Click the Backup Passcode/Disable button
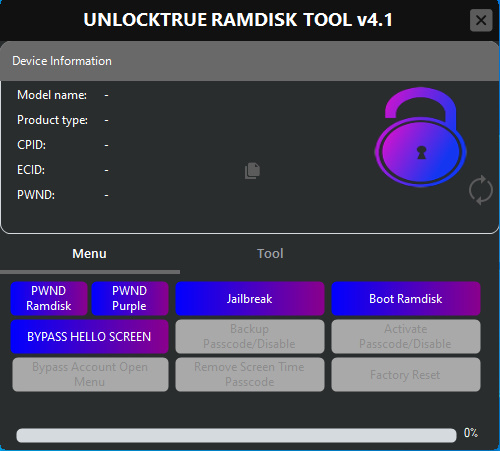Screen dimensions: 500x451 [250, 337]
